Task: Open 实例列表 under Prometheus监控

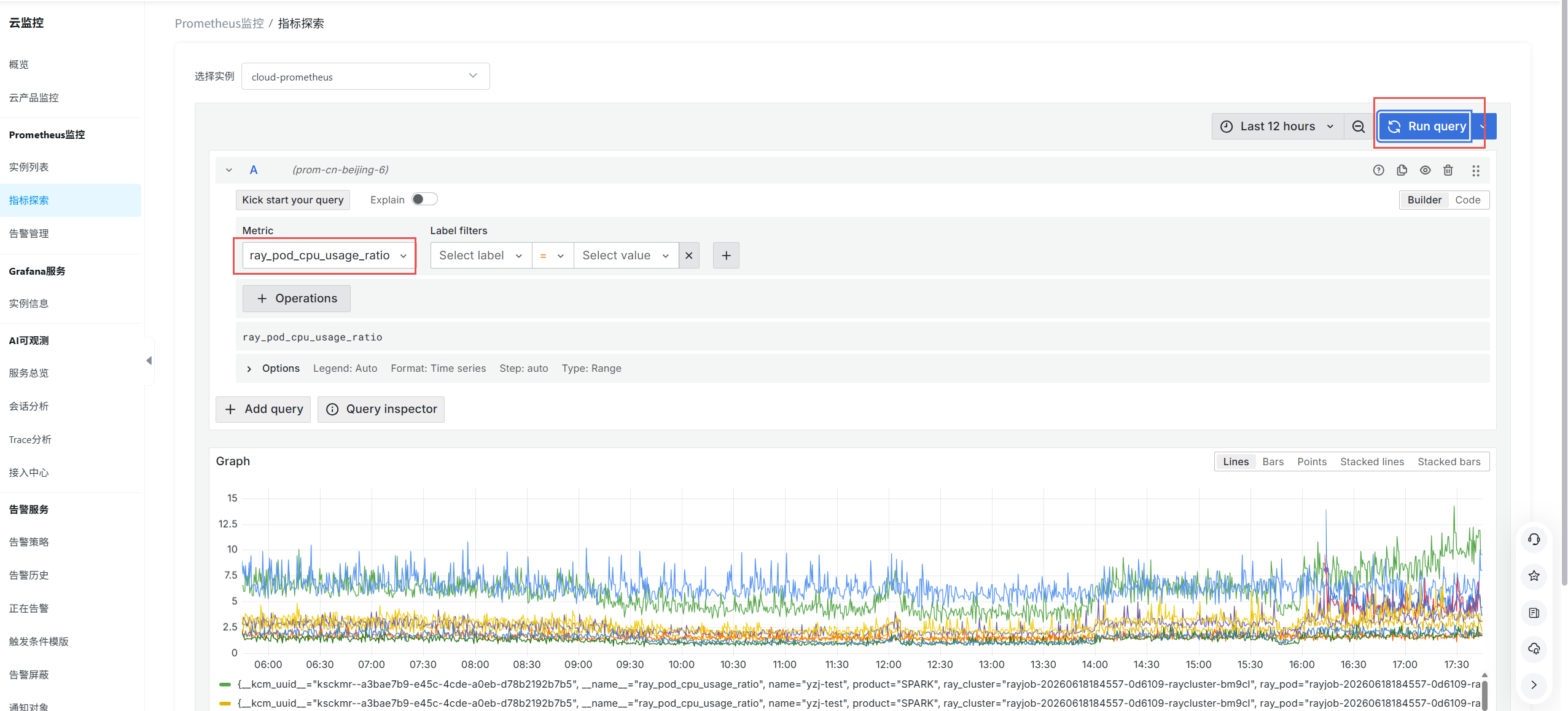Action: (x=29, y=167)
